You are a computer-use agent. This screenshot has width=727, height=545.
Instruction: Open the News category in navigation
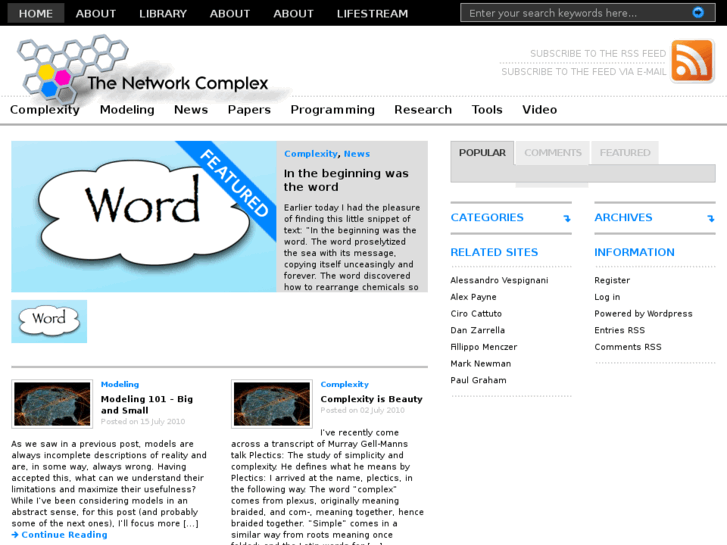click(x=191, y=109)
